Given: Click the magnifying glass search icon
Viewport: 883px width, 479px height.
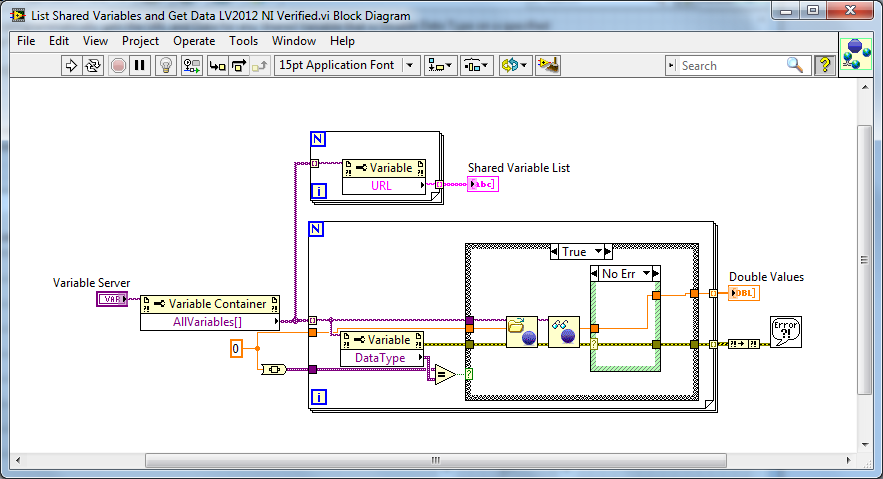Looking at the screenshot, I should pyautogui.click(x=795, y=65).
